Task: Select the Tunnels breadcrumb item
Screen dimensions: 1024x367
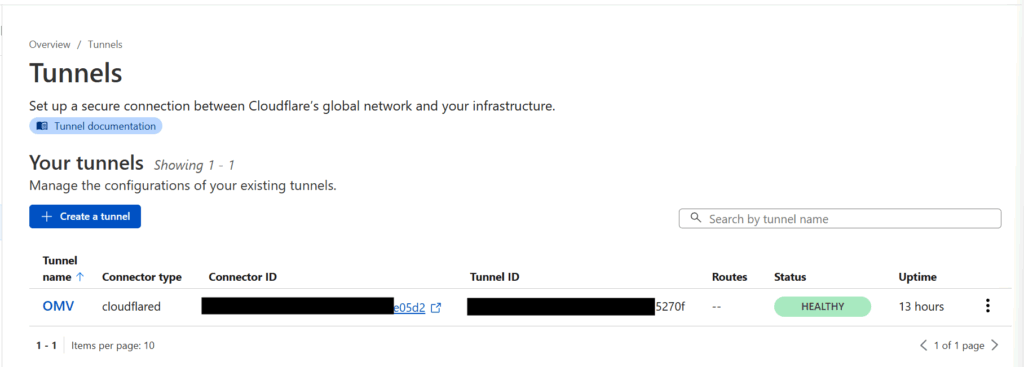Action: 105,44
